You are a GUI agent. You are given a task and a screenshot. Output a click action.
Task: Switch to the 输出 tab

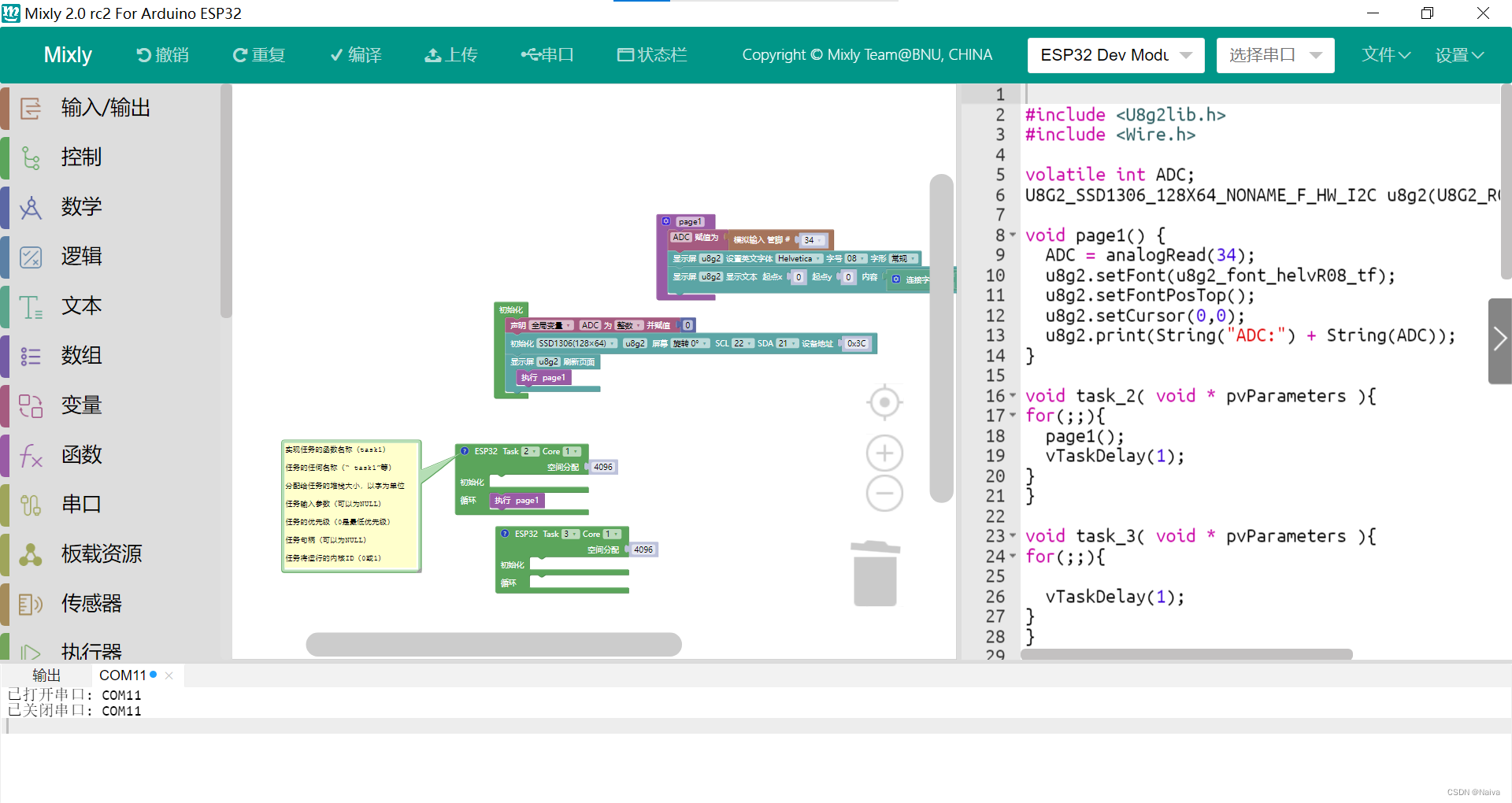[x=46, y=675]
